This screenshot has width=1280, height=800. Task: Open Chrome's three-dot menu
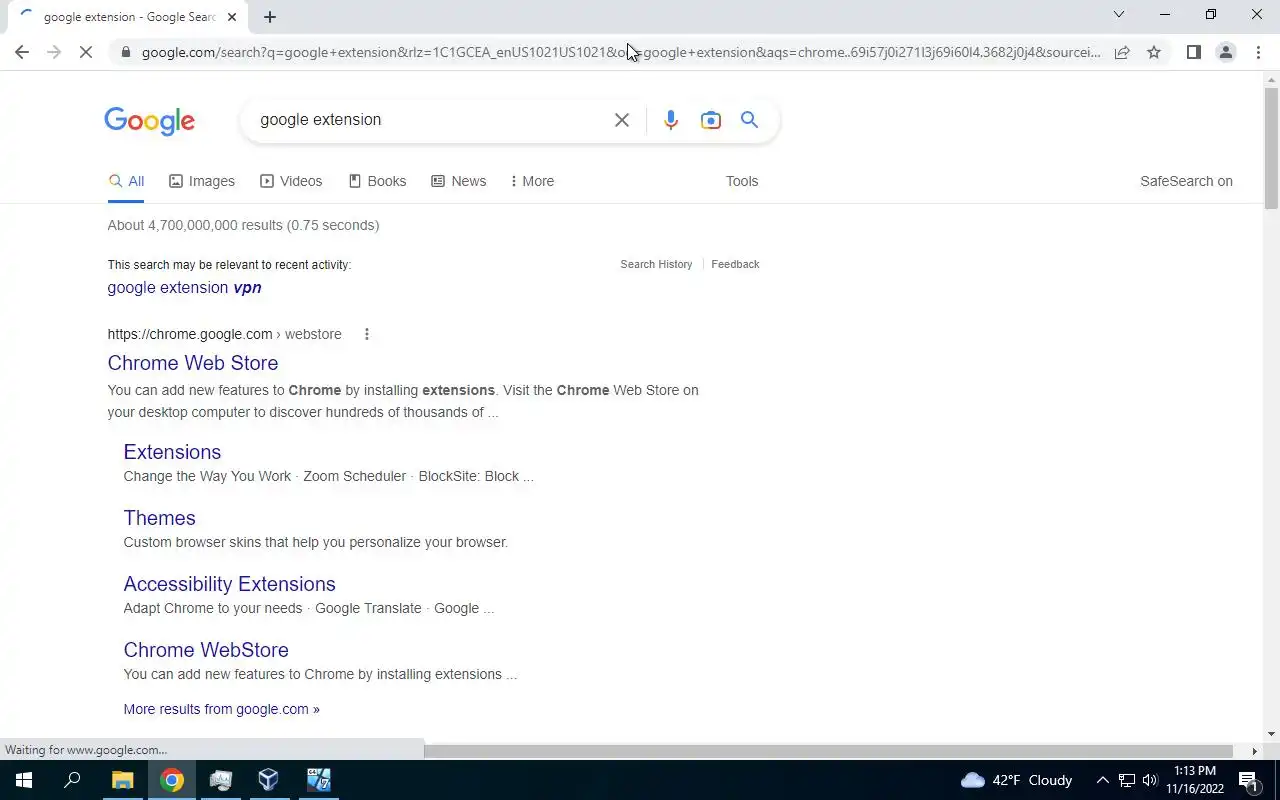pyautogui.click(x=1258, y=52)
